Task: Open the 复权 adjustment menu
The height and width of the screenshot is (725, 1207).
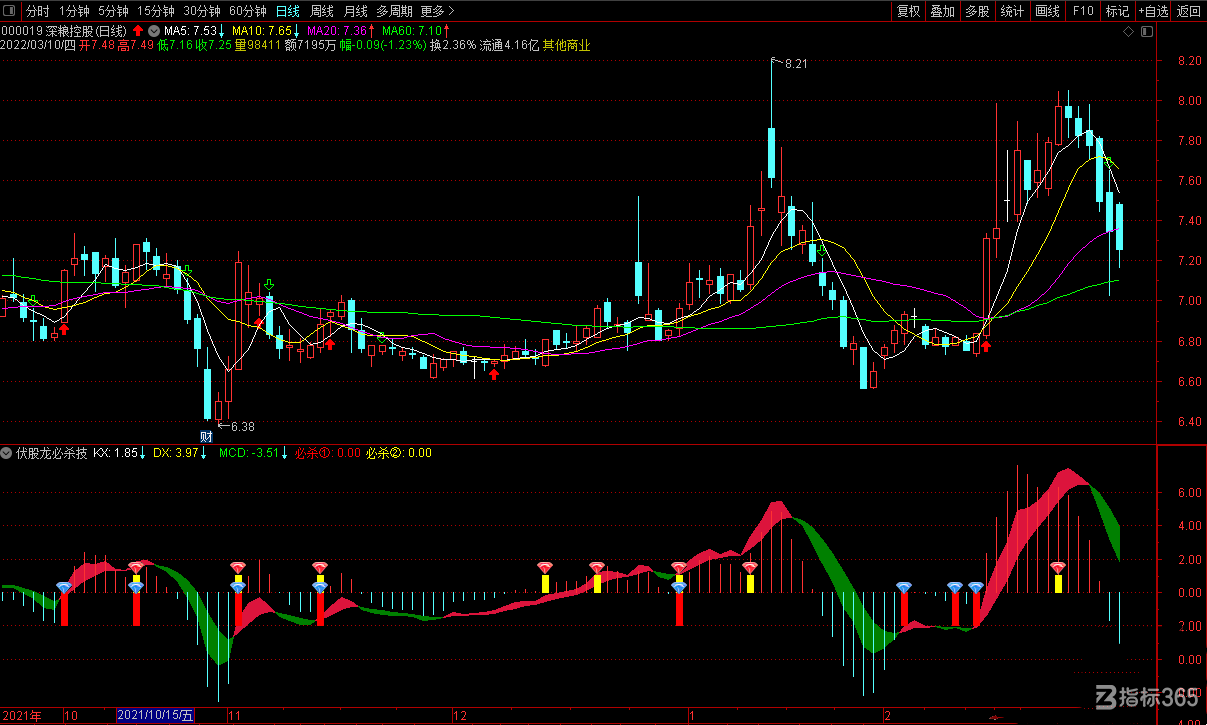Action: point(908,11)
